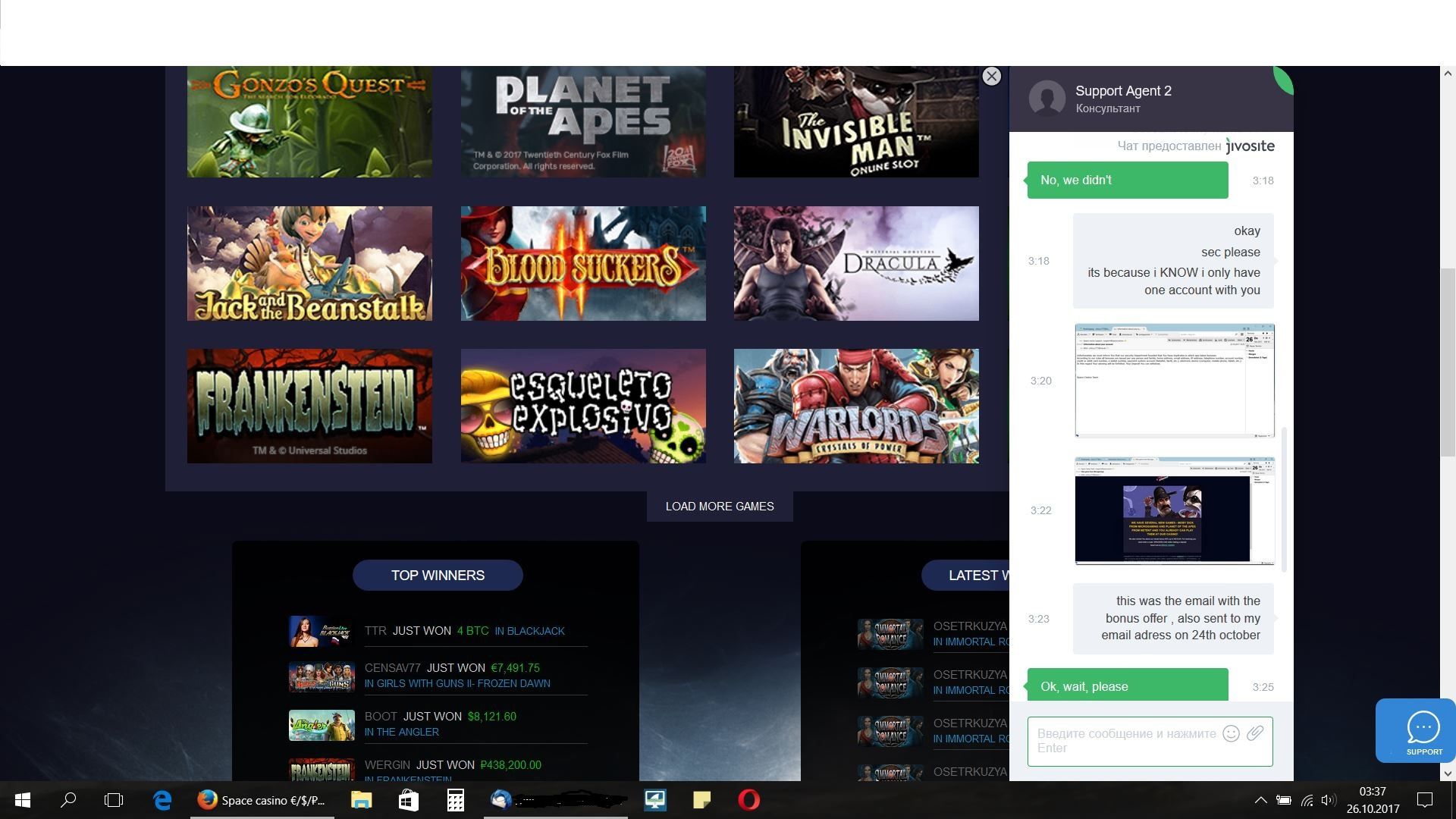Click the $8,121.60 winning amount
This screenshot has width=1456, height=819.
coord(491,717)
